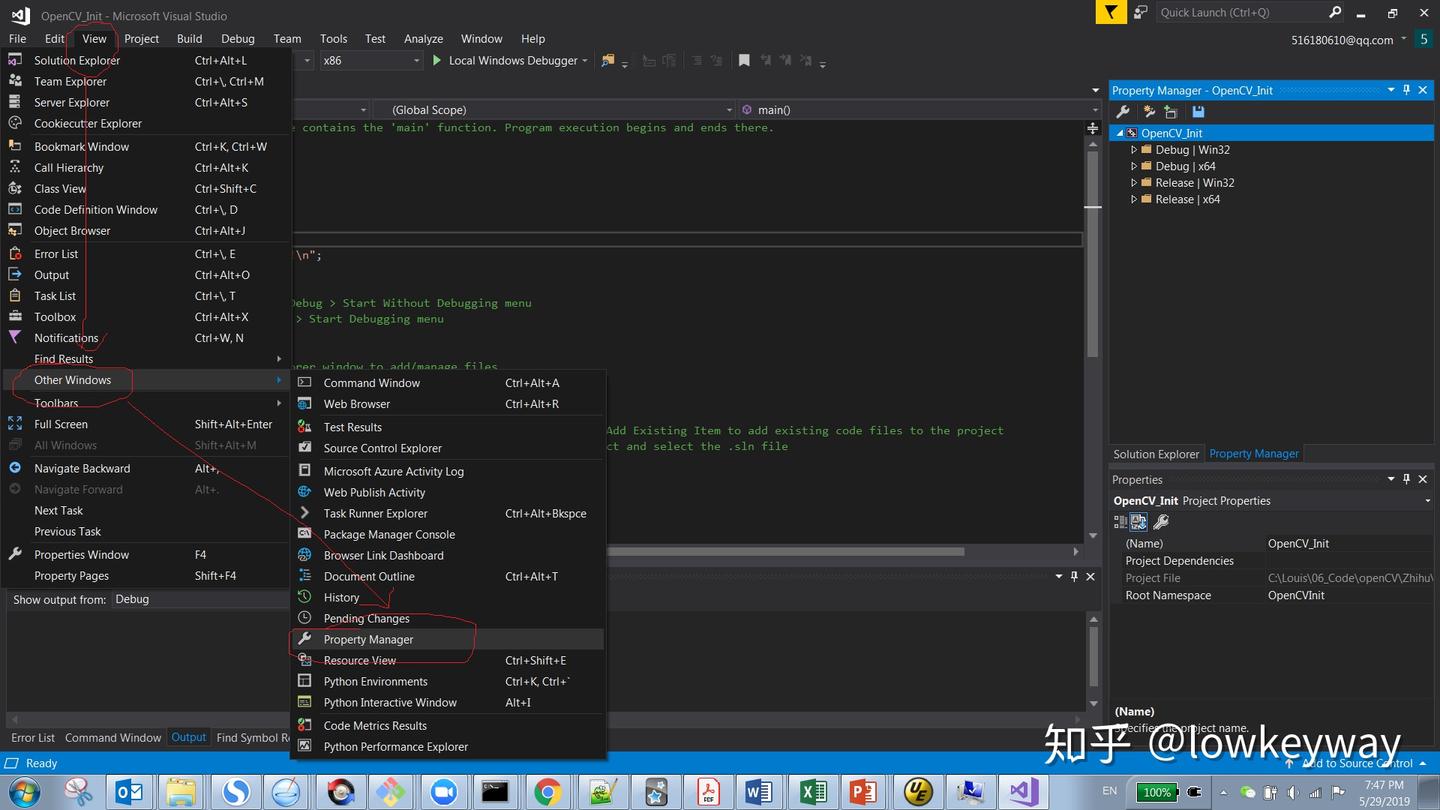Open the x86 platform dropdown
Viewport: 1440px width, 810px height.
371,61
